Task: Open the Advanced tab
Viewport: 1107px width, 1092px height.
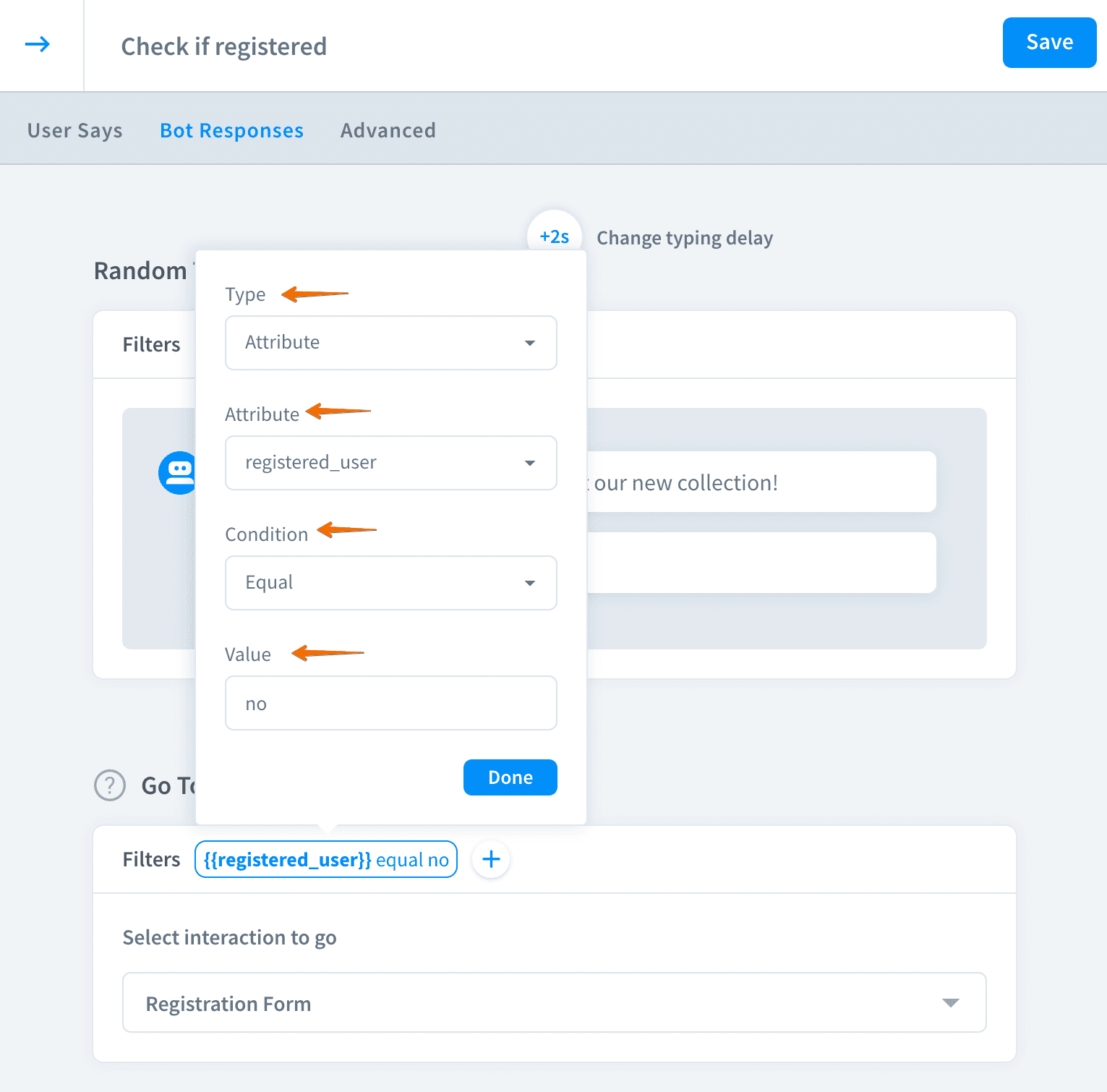Action: (x=388, y=130)
